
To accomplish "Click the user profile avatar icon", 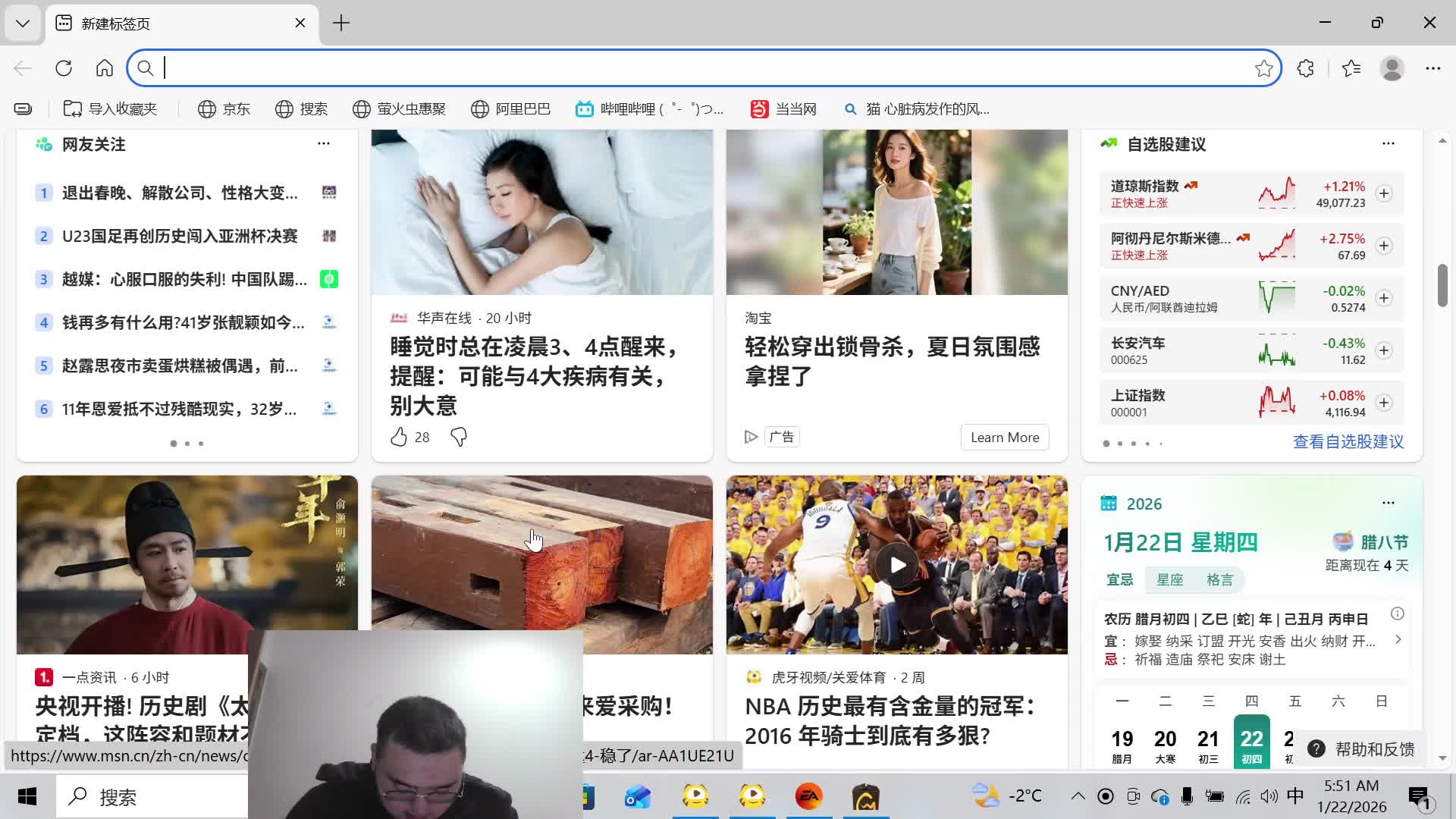I will coord(1392,68).
